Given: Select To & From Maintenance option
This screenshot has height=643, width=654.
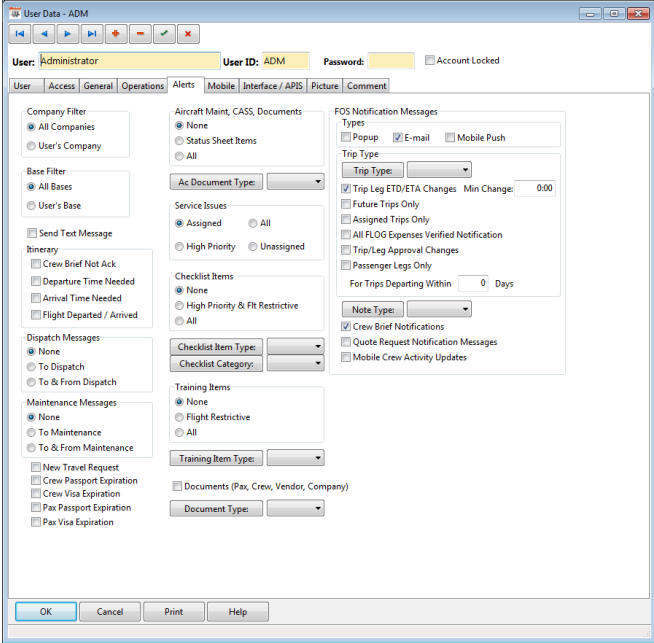Looking at the screenshot, I should [x=31, y=448].
